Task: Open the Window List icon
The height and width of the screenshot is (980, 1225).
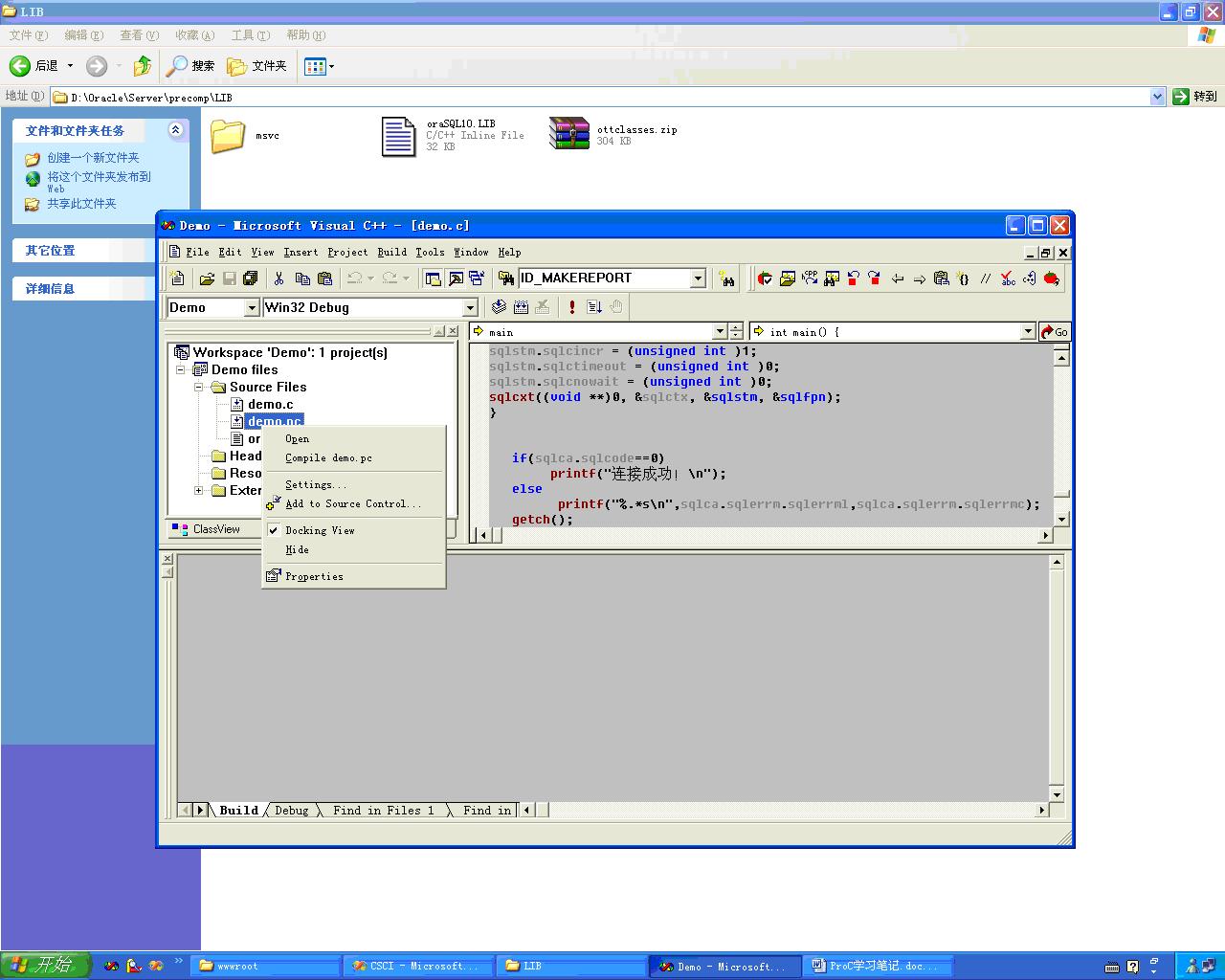Action: [477, 278]
